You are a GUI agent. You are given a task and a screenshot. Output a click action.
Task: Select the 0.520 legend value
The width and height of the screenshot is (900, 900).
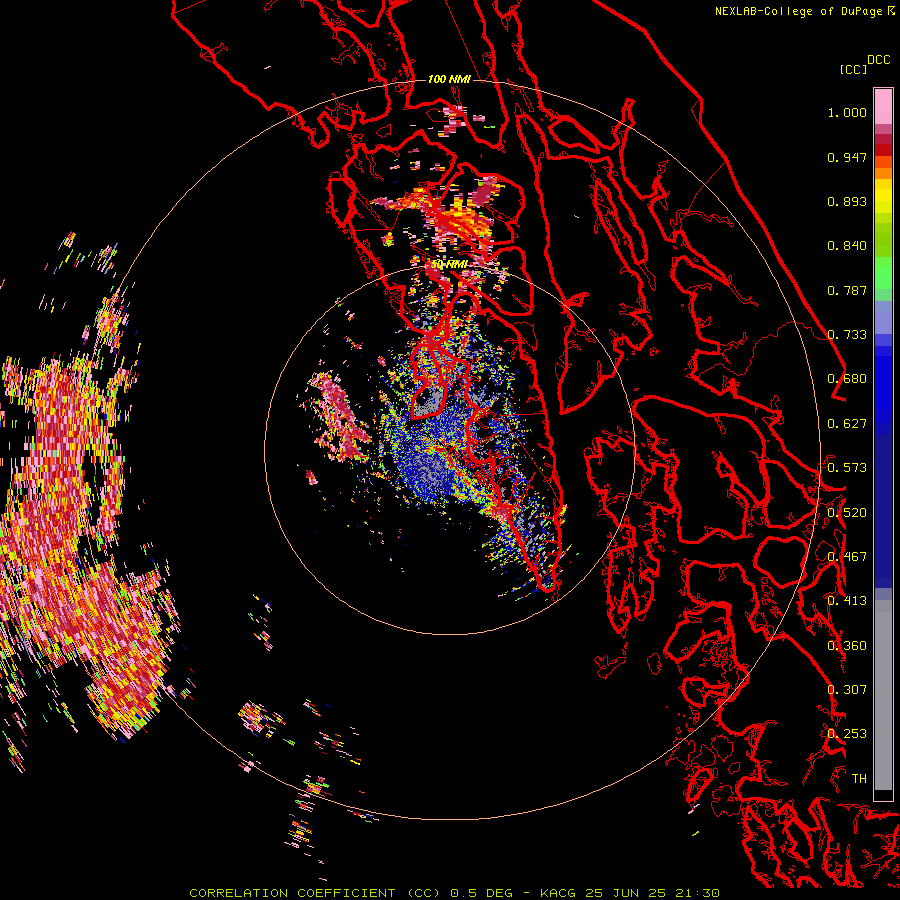(x=847, y=513)
